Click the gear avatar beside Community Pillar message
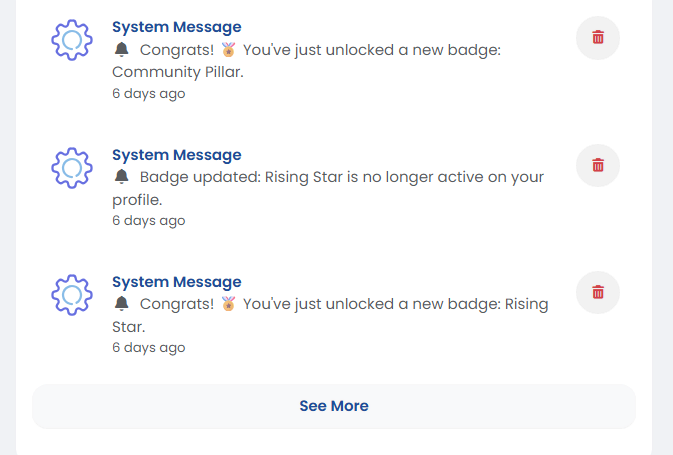This screenshot has height=455, width=673. click(72, 40)
